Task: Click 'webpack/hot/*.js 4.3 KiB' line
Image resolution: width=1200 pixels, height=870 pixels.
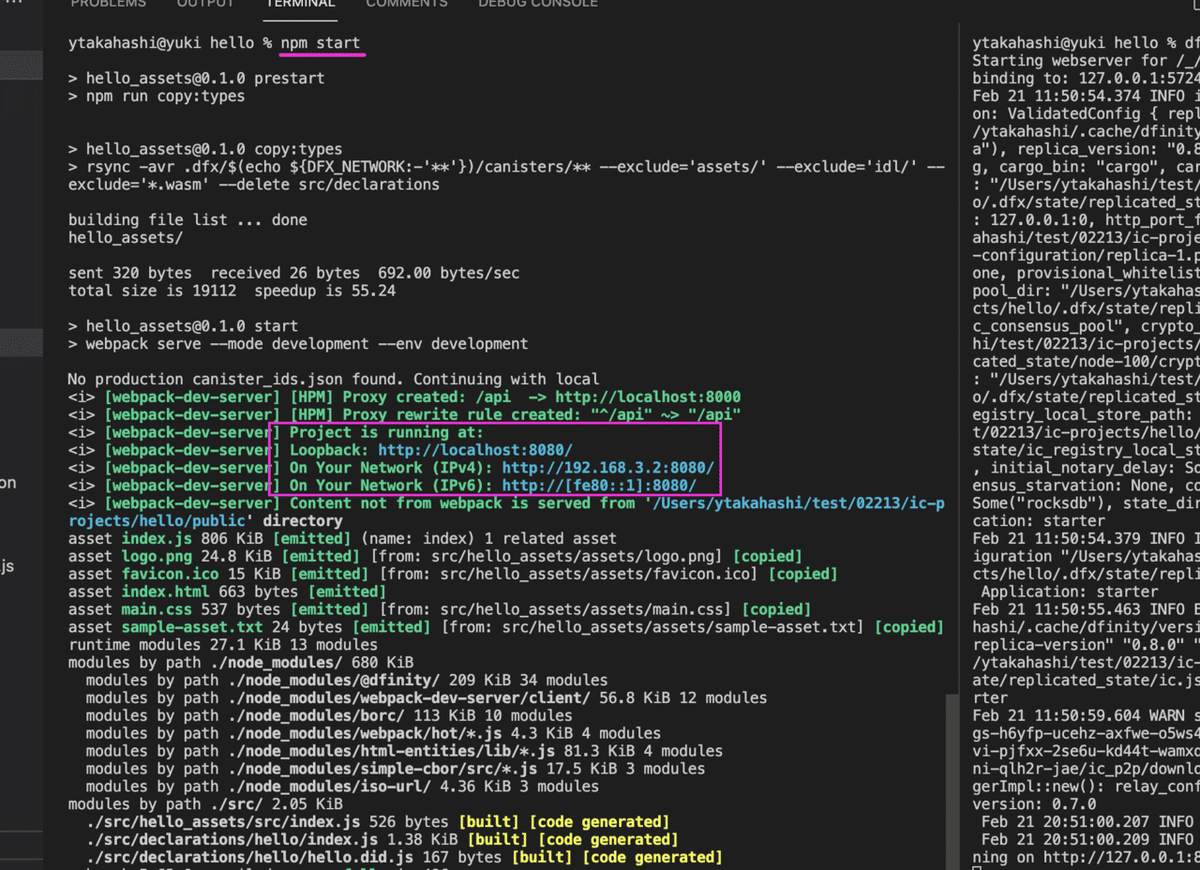Action: click(373, 733)
